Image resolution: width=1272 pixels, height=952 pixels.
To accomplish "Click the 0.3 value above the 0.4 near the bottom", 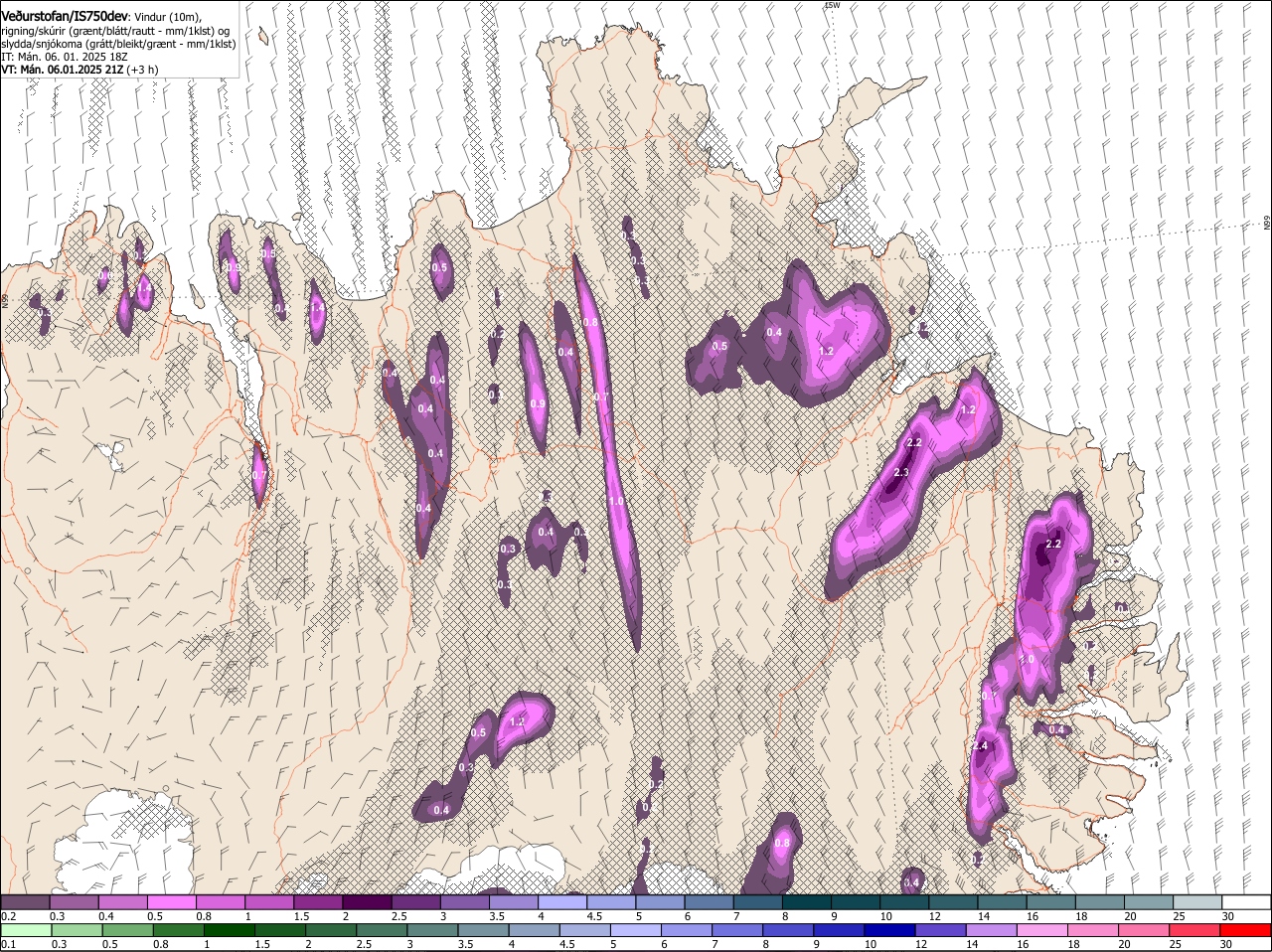I will coord(466,767).
